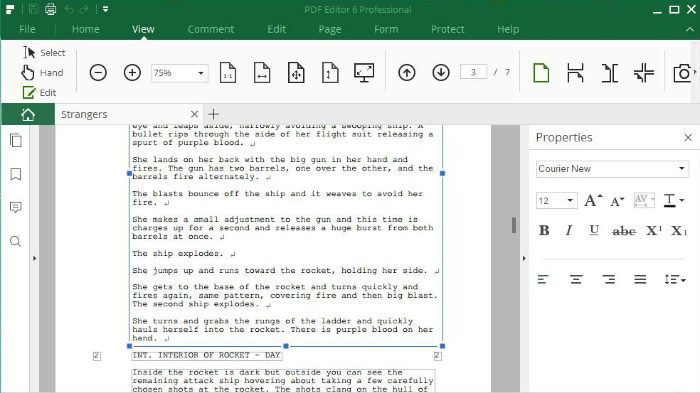Screen dimensions: 700x393
Task: Select the Fit Width page icon
Action: tap(262, 72)
